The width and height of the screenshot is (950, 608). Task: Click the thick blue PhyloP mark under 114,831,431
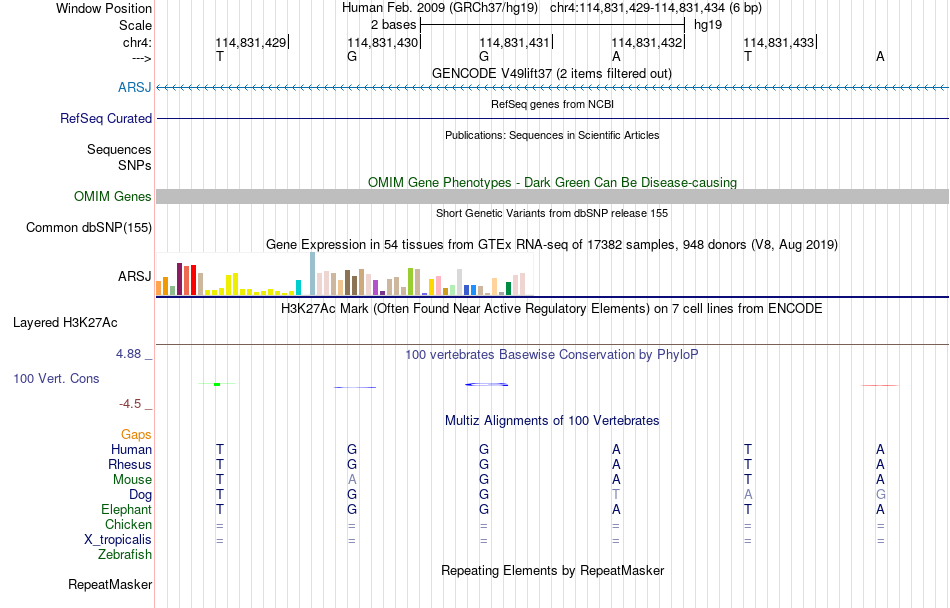pos(487,385)
